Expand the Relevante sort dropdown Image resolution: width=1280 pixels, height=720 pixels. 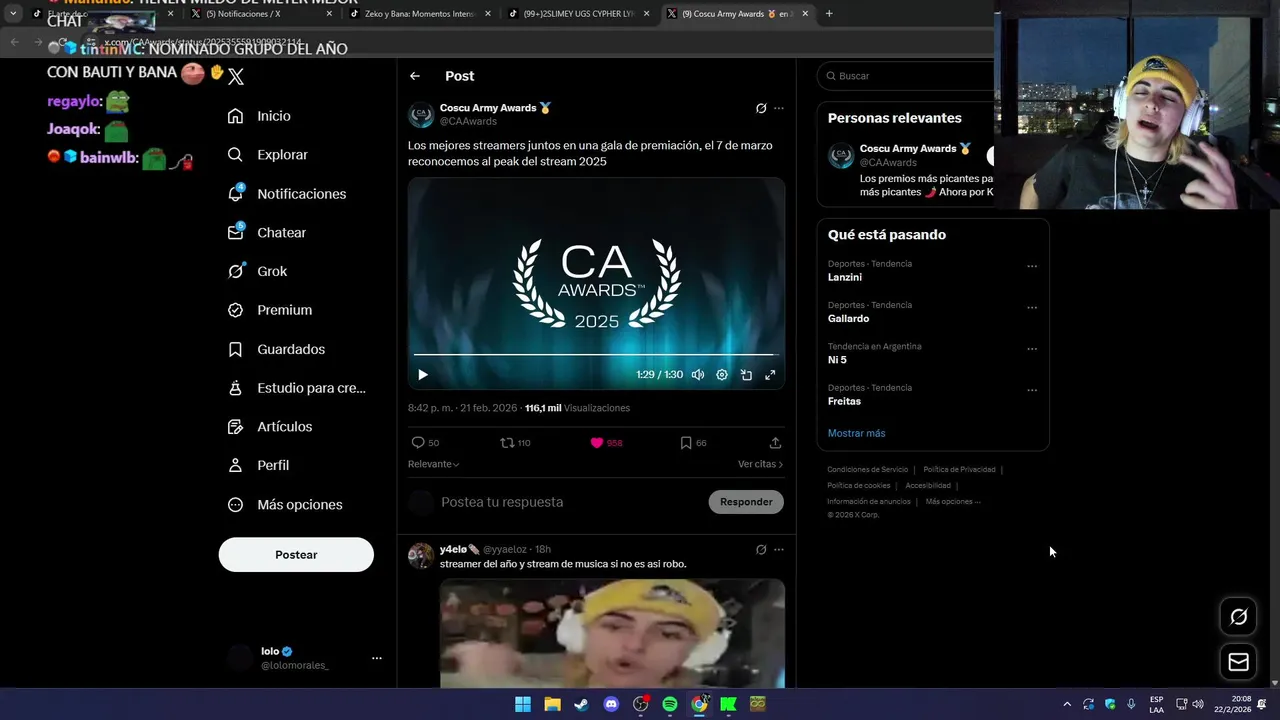(x=434, y=464)
